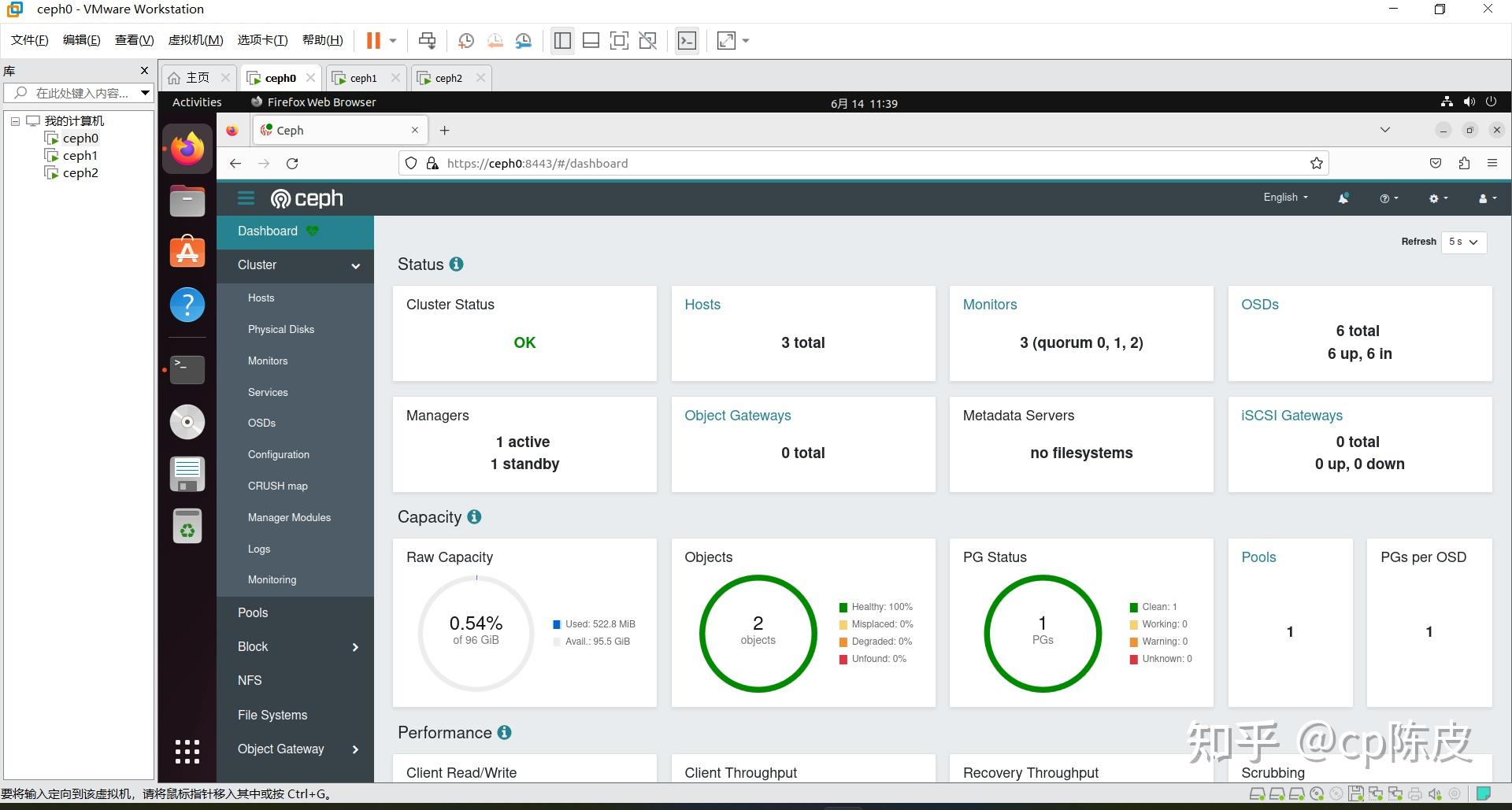Click the Status info icon
The width and height of the screenshot is (1512, 810).
coord(456,264)
